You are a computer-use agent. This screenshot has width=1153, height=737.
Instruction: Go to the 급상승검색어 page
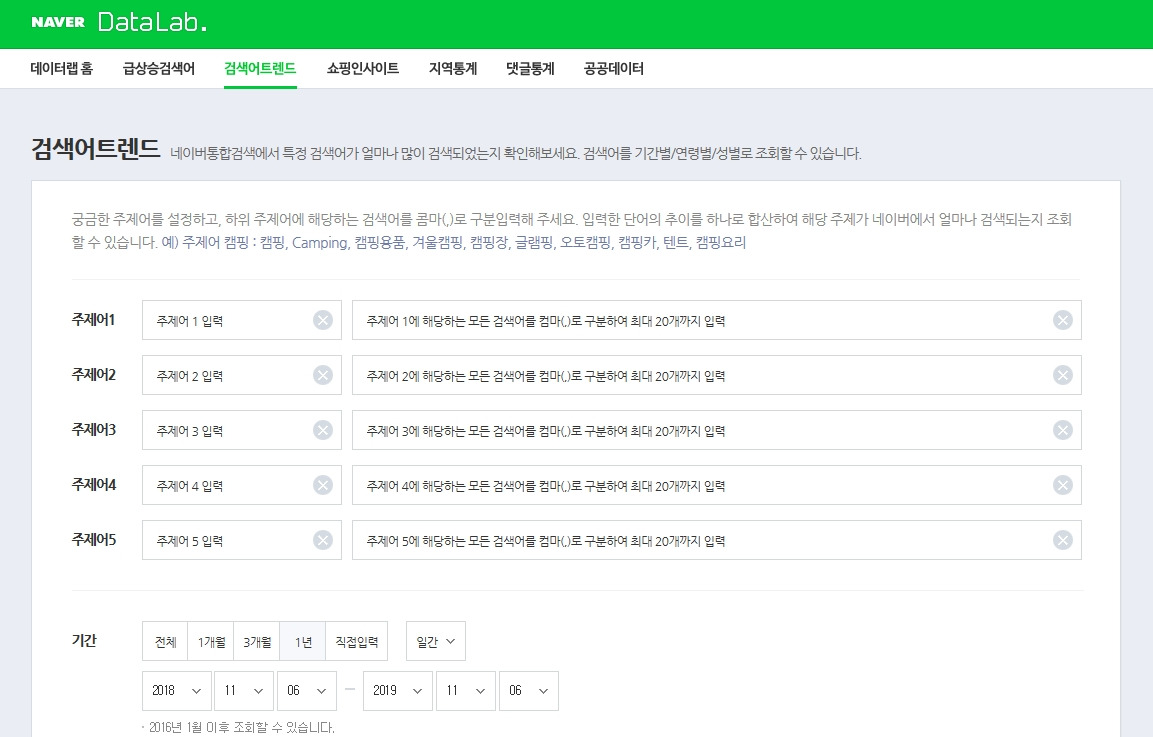(x=160, y=68)
